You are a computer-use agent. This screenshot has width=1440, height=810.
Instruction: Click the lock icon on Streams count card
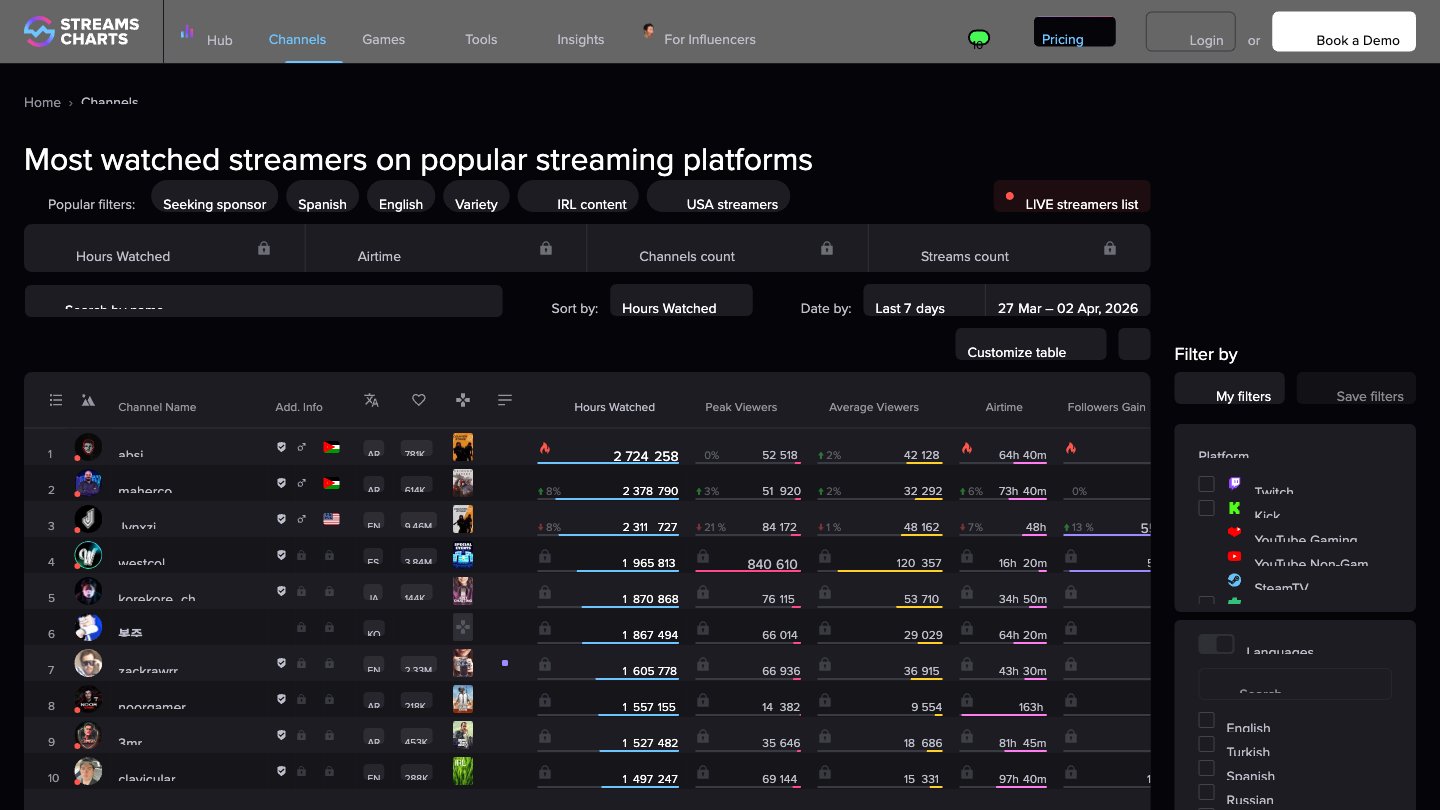(1110, 247)
